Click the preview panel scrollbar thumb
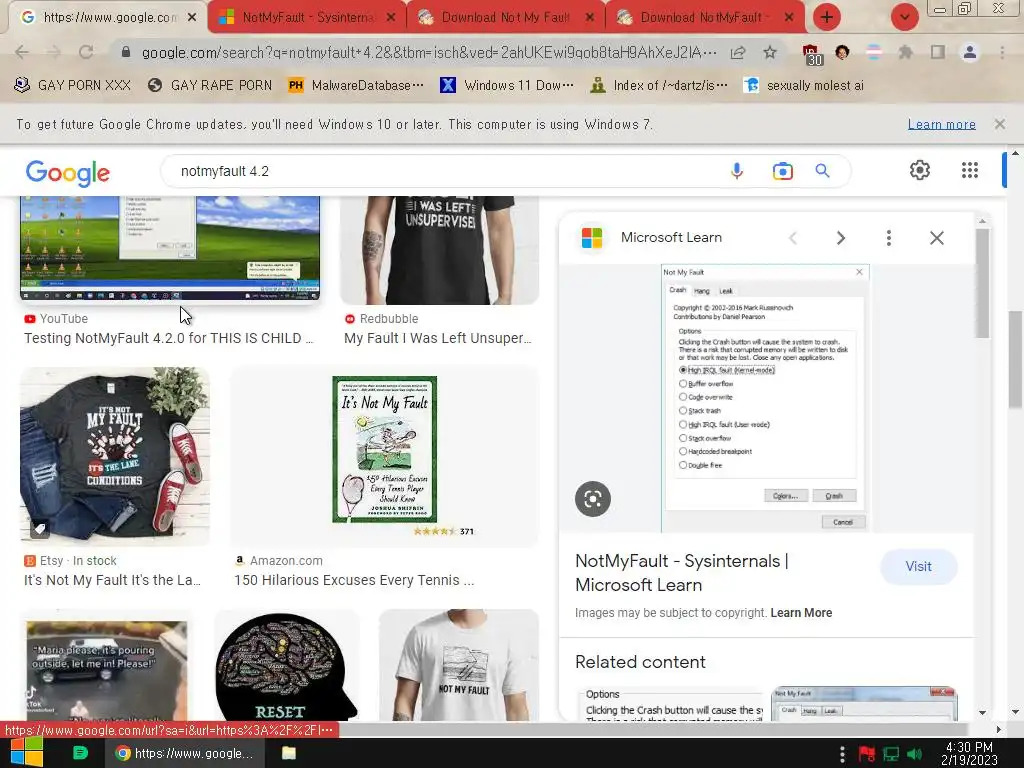The width and height of the screenshot is (1024, 768). click(982, 283)
